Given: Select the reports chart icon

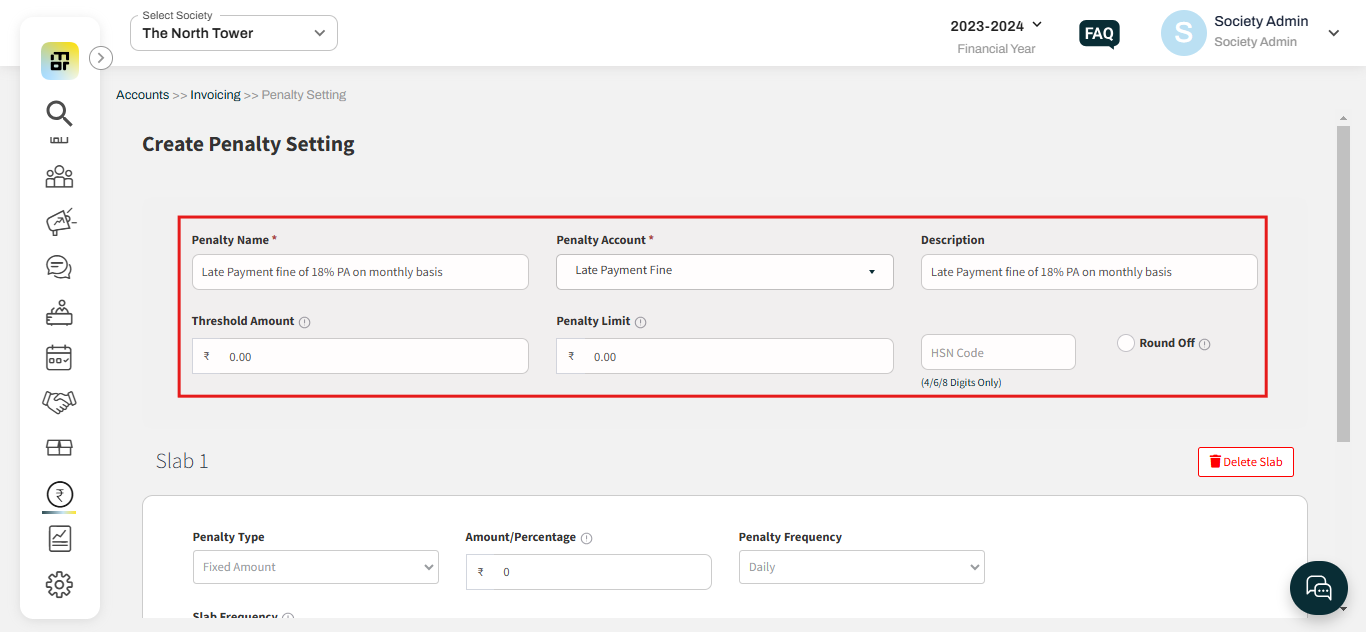Looking at the screenshot, I should (58, 538).
